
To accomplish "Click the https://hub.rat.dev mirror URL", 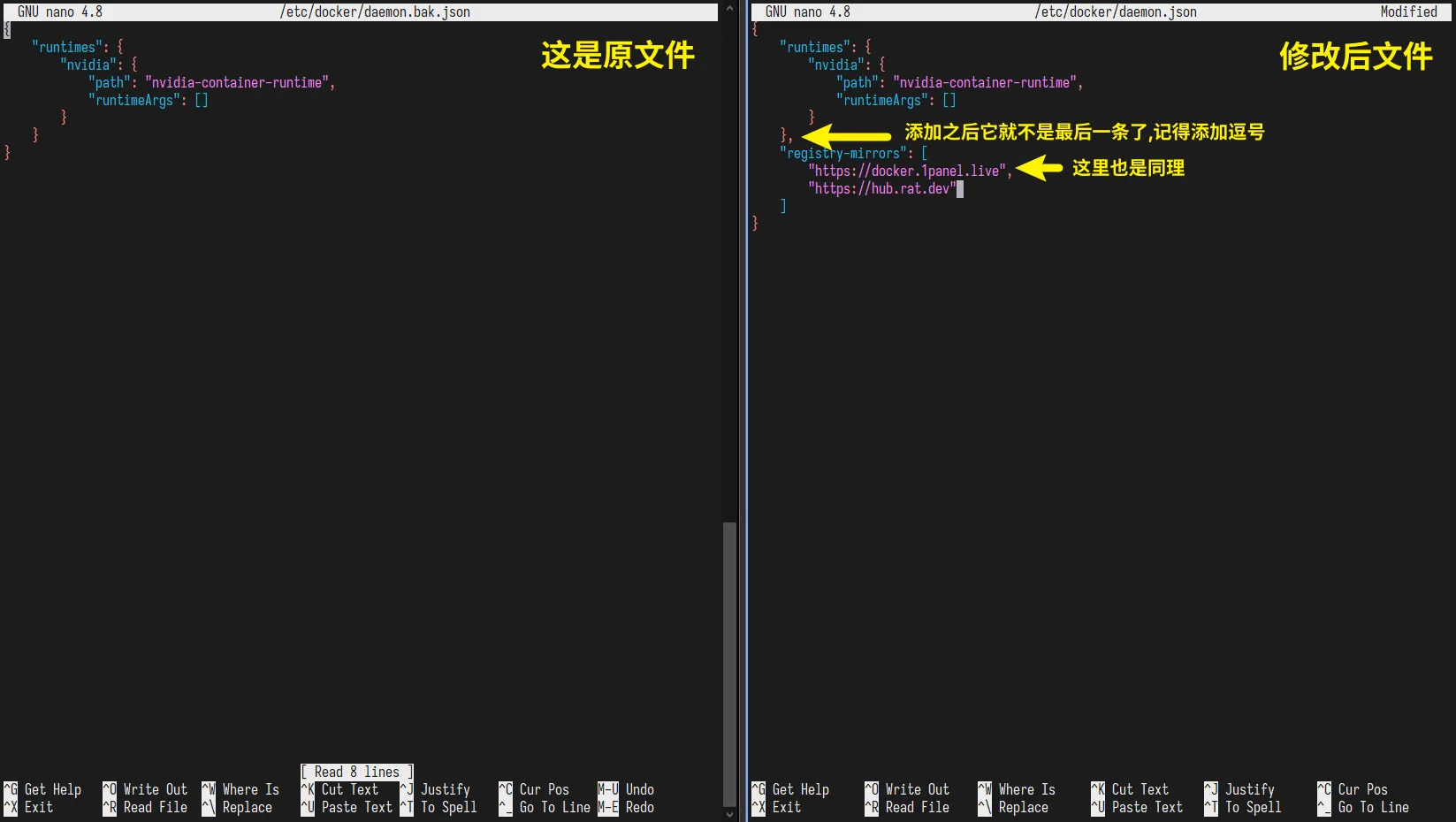I will click(882, 188).
